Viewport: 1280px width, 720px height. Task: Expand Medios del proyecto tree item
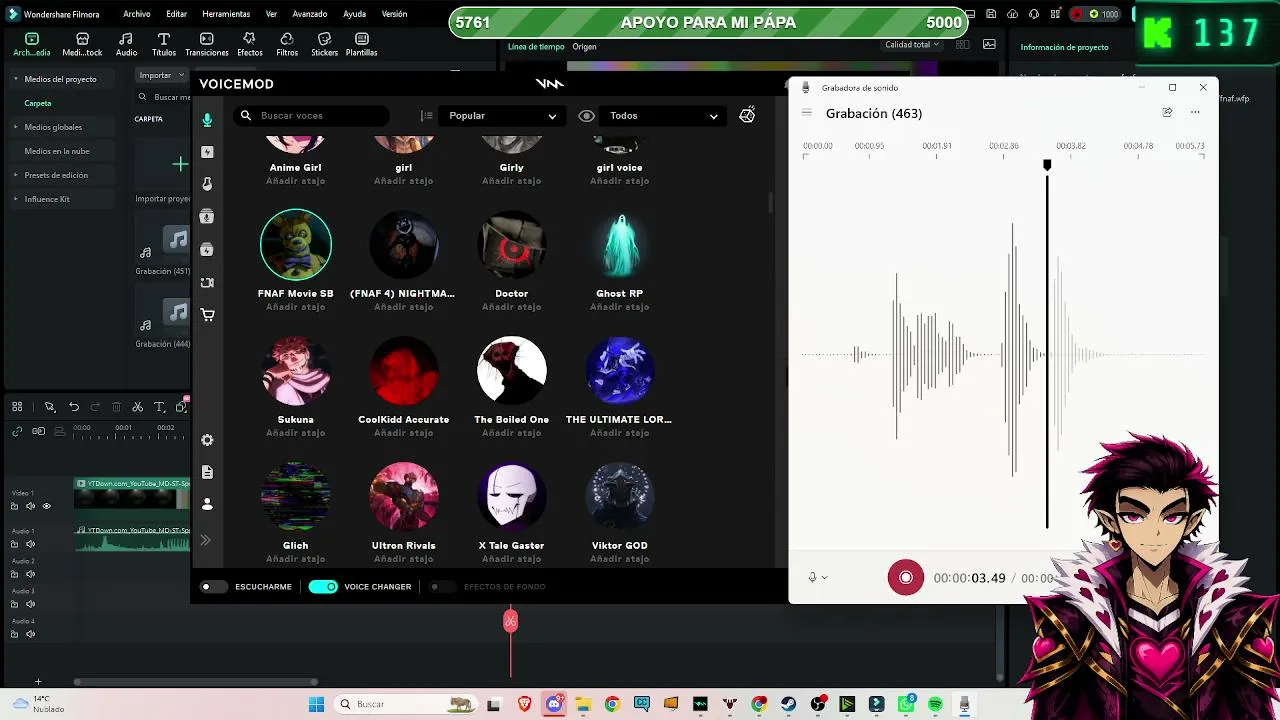tap(16, 79)
